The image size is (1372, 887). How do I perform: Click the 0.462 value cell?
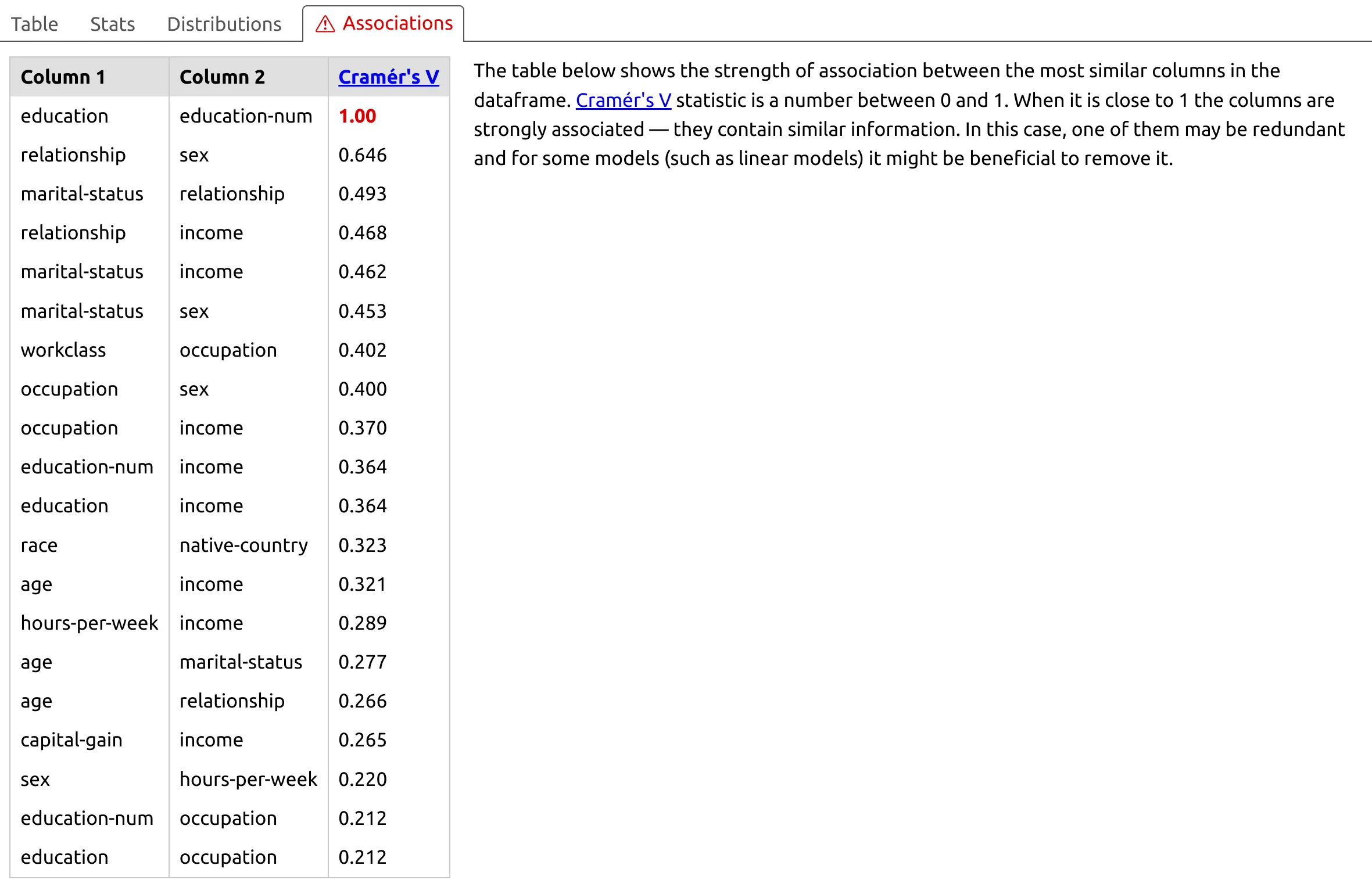pyautogui.click(x=363, y=271)
